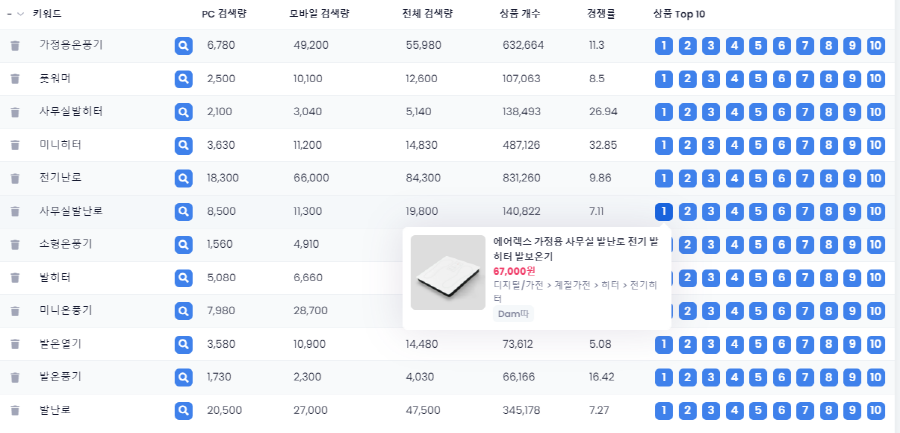Click the product thumbnail in popup

click(x=448, y=273)
